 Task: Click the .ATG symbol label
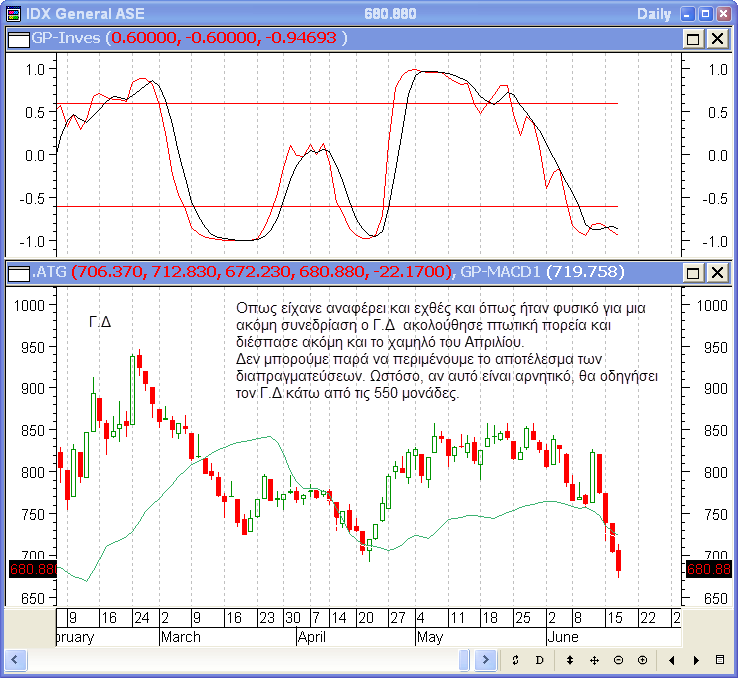(x=49, y=271)
